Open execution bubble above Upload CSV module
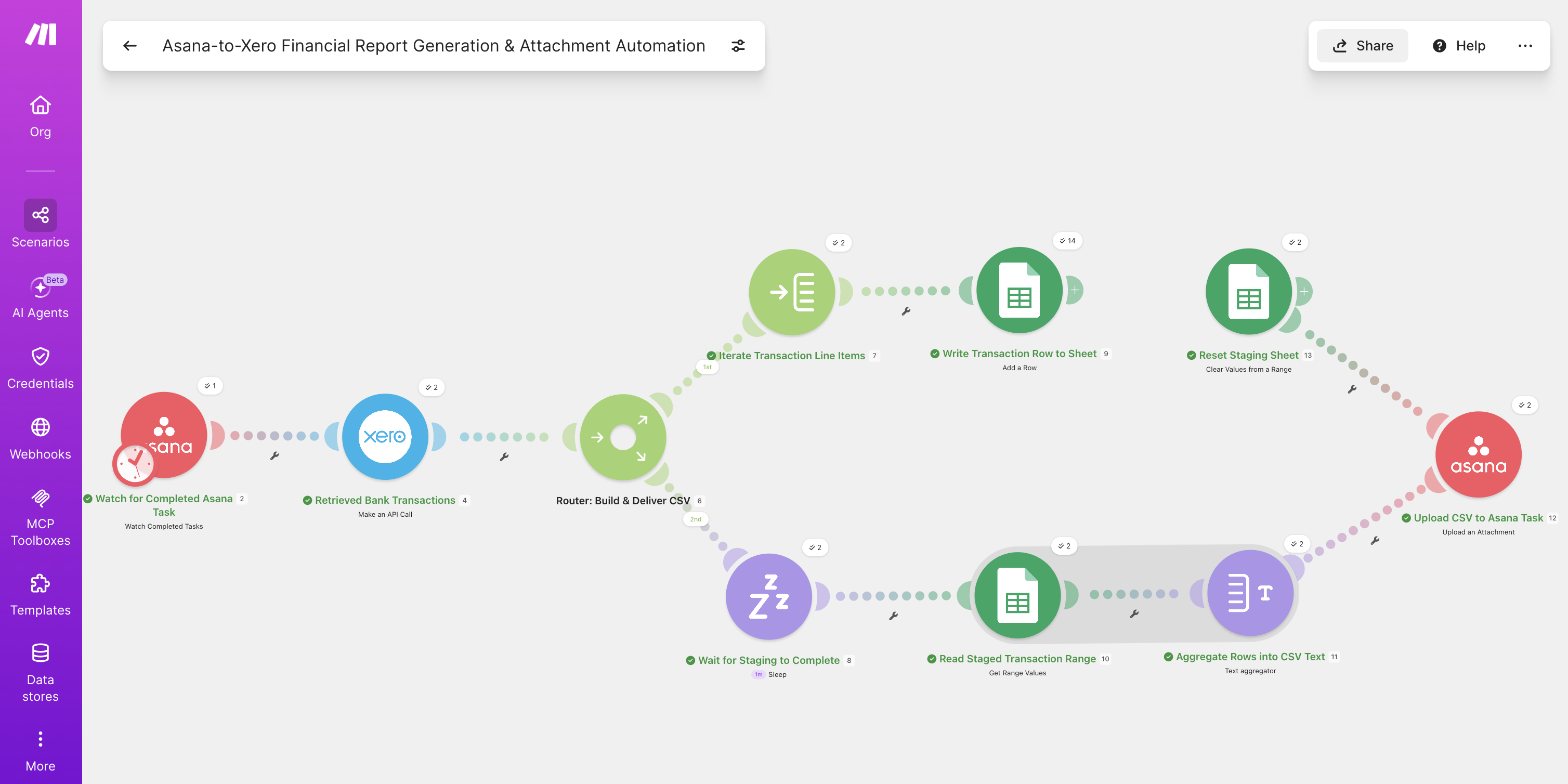This screenshot has height=784, width=1568. 1524,406
